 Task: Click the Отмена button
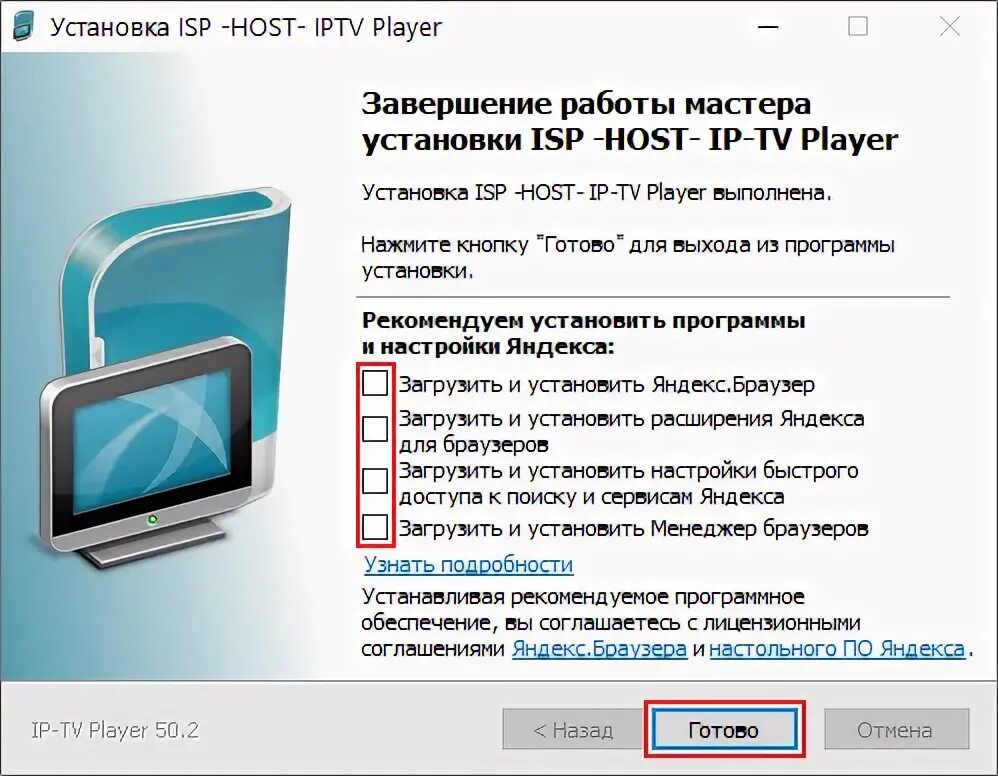coord(896,730)
